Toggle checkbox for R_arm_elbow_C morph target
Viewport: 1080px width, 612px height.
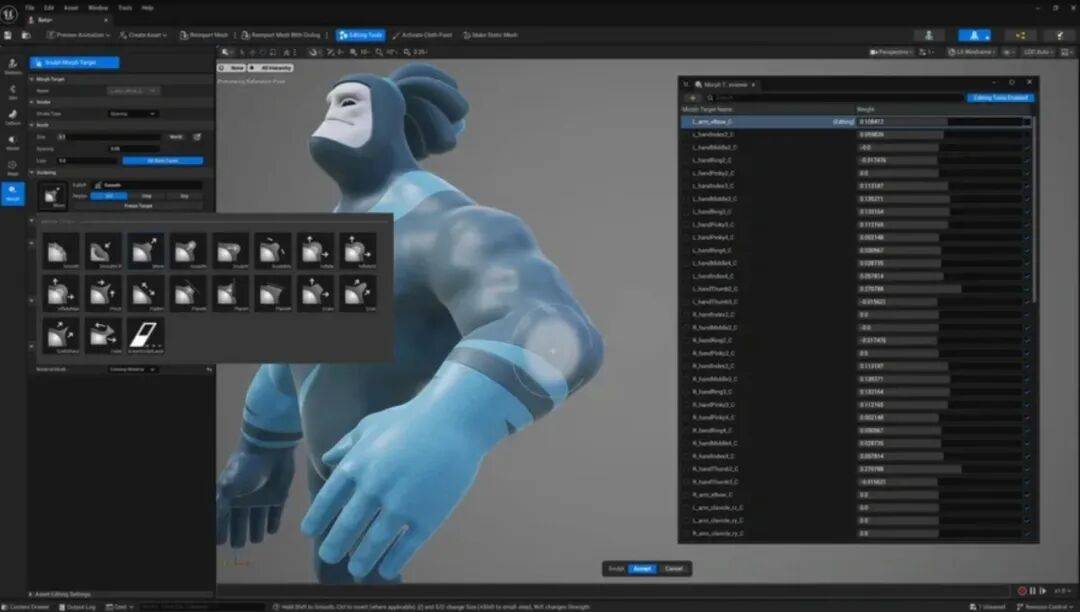(x=1027, y=494)
